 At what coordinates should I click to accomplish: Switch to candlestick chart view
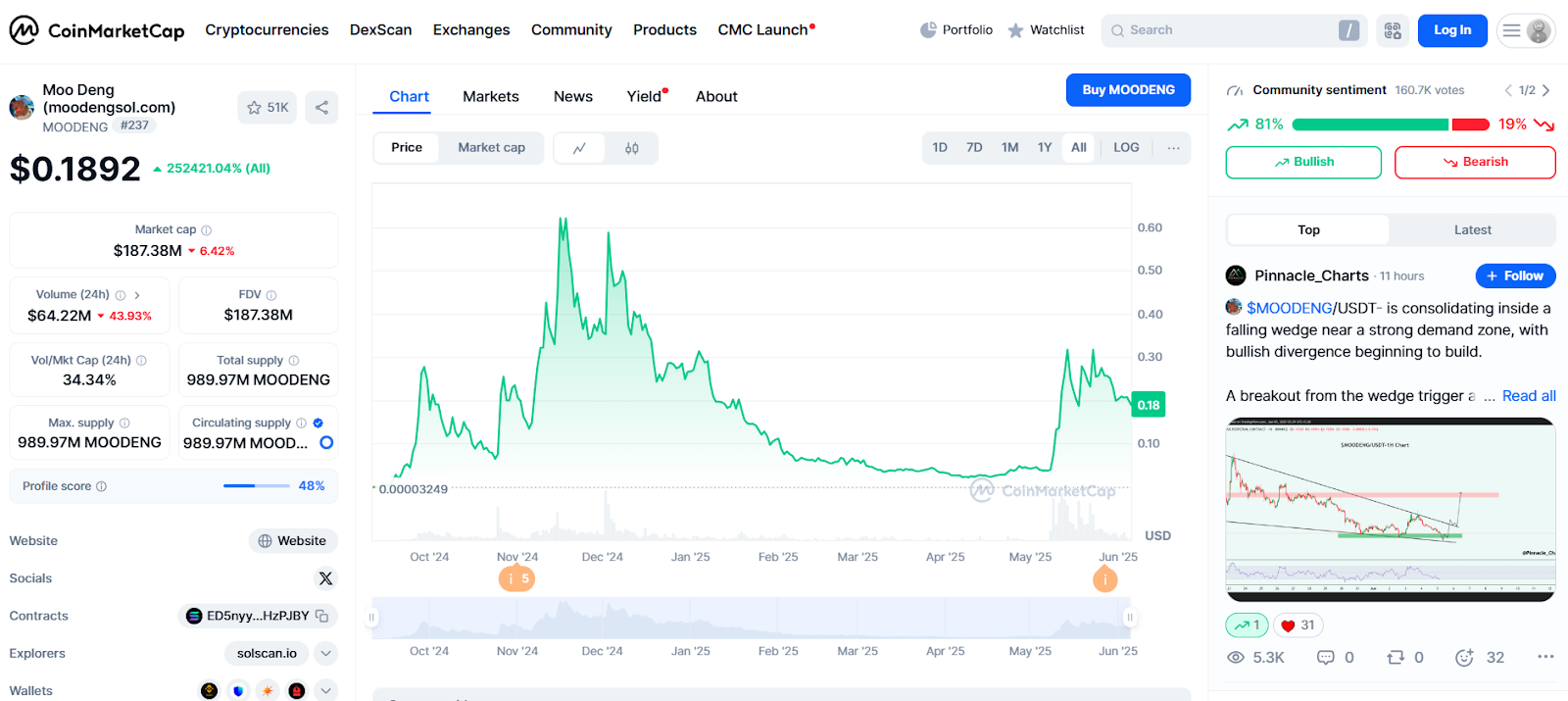pos(632,148)
